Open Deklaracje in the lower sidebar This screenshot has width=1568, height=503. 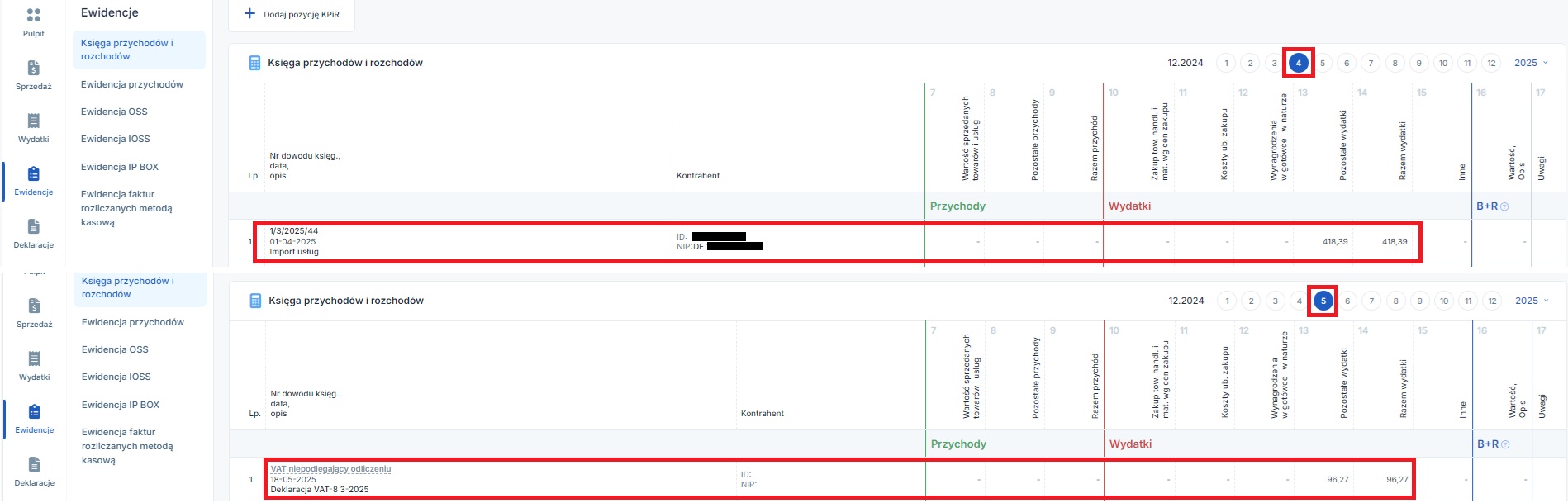click(x=35, y=471)
